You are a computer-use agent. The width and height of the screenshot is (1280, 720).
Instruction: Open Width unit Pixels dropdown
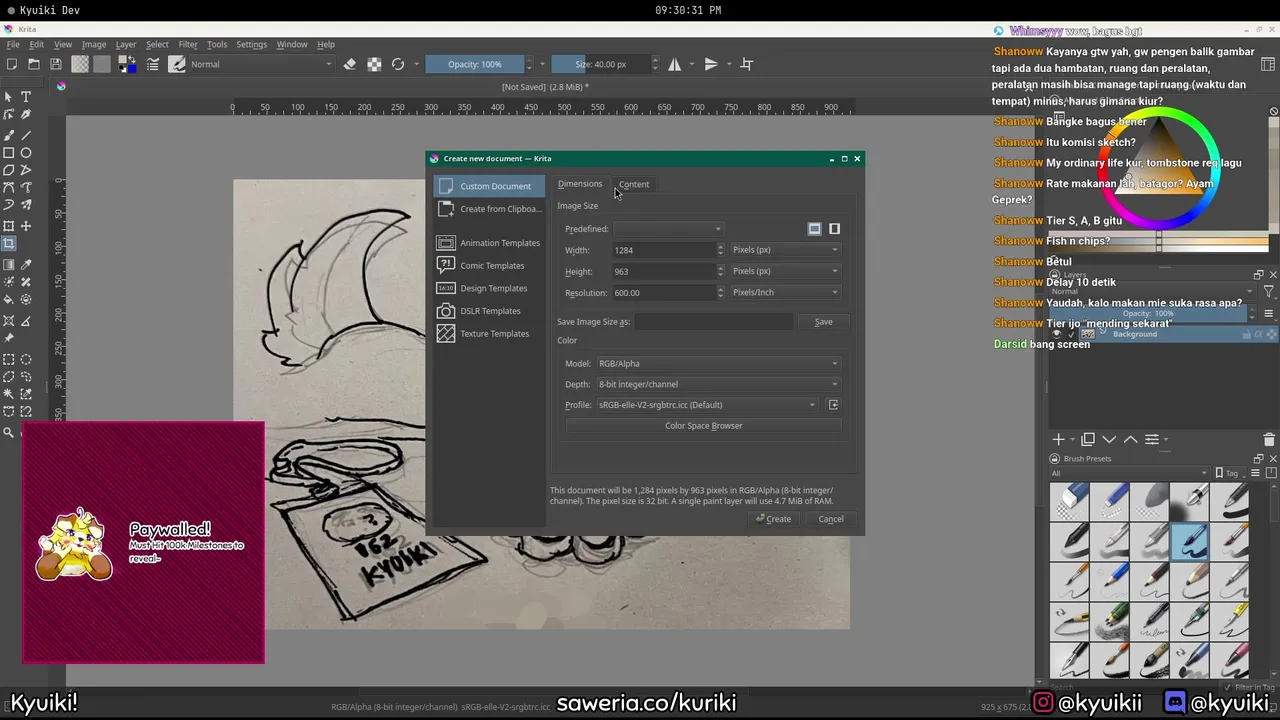tap(785, 250)
